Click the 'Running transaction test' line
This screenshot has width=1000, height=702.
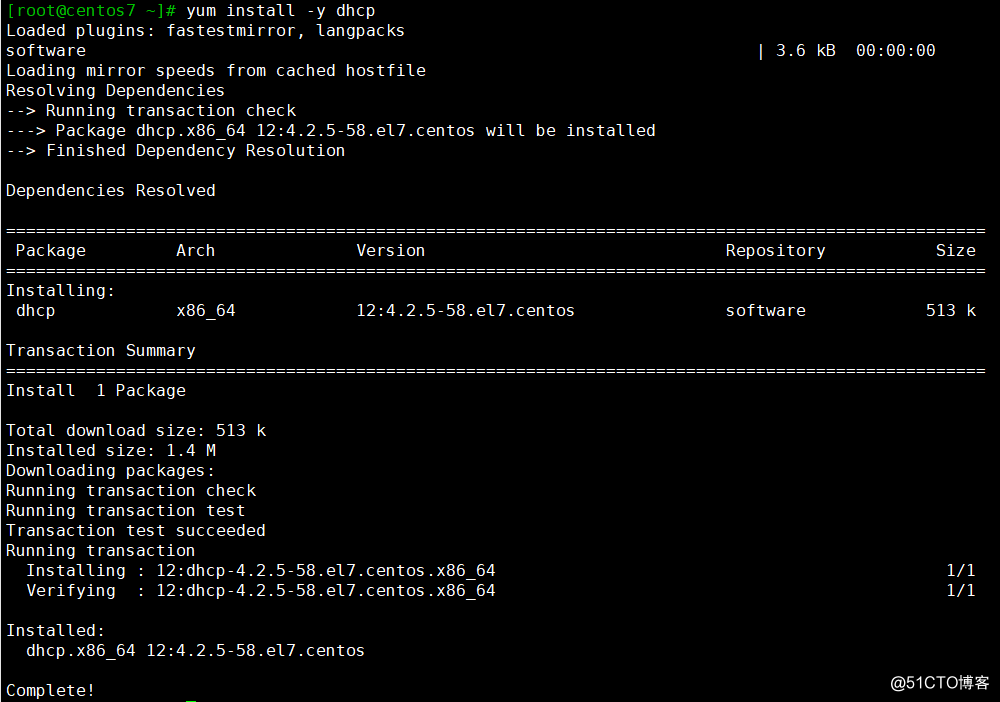point(126,510)
